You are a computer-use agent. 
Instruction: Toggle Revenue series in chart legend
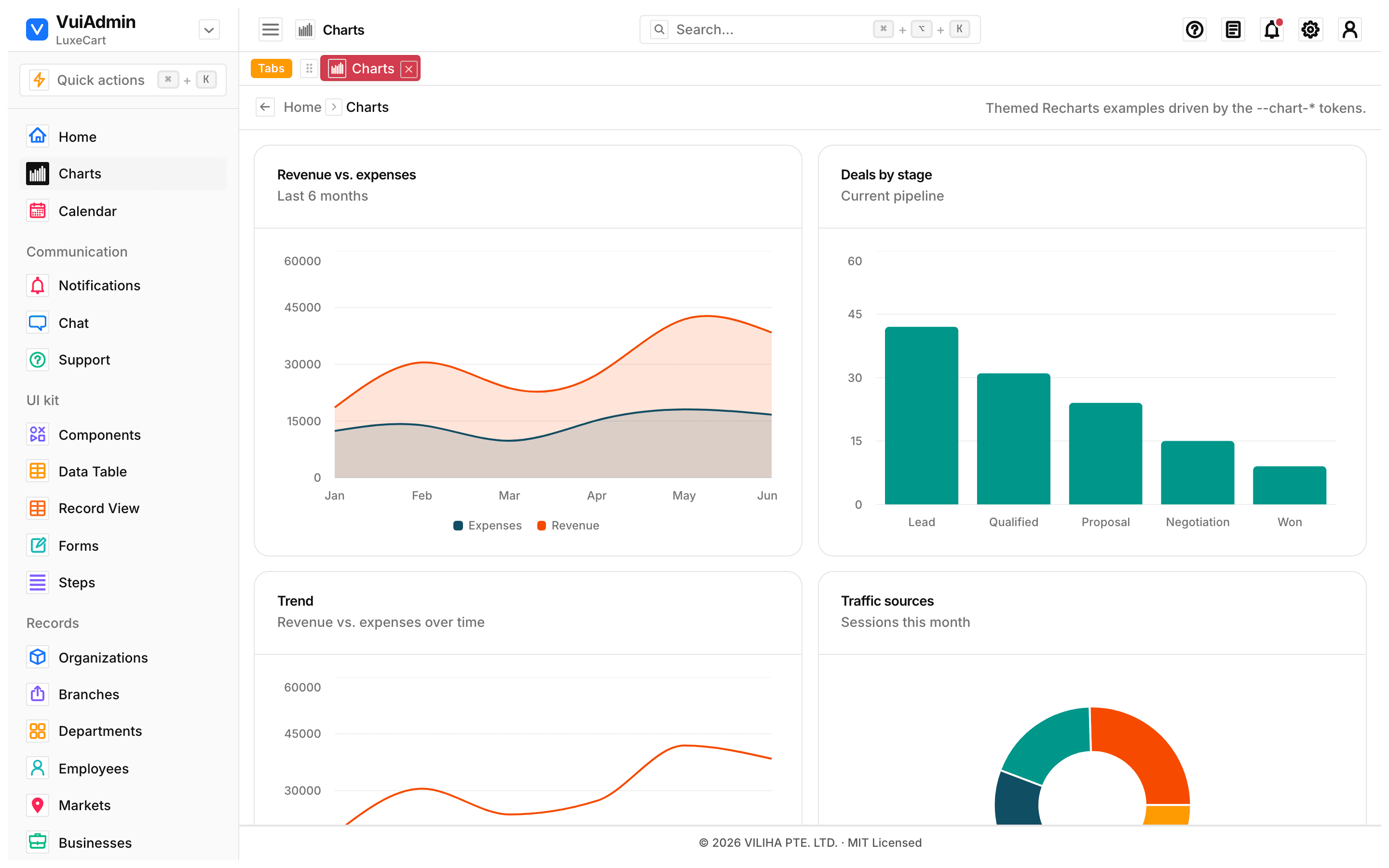coord(568,525)
